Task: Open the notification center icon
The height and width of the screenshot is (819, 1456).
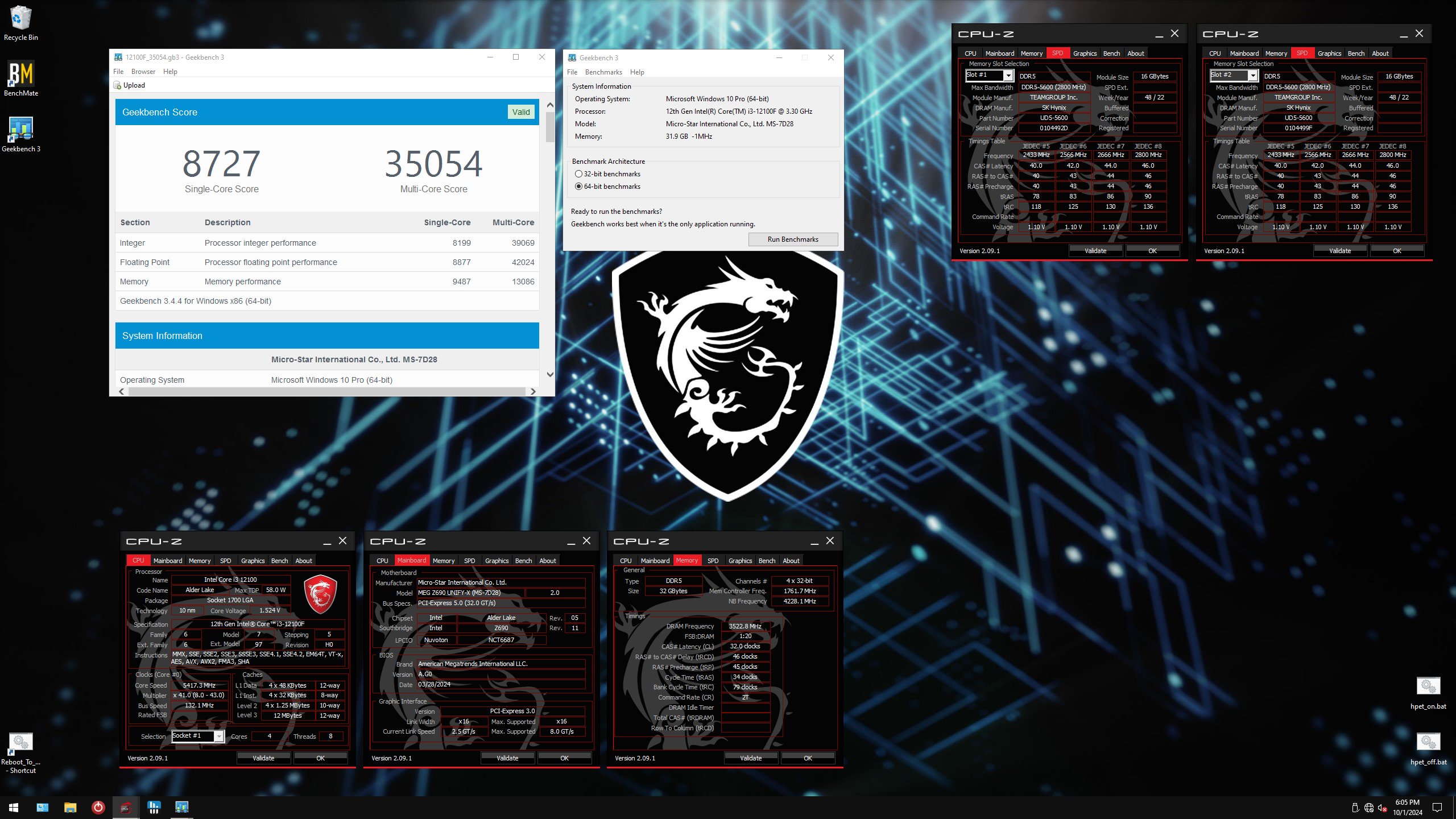Action: [x=1437, y=808]
